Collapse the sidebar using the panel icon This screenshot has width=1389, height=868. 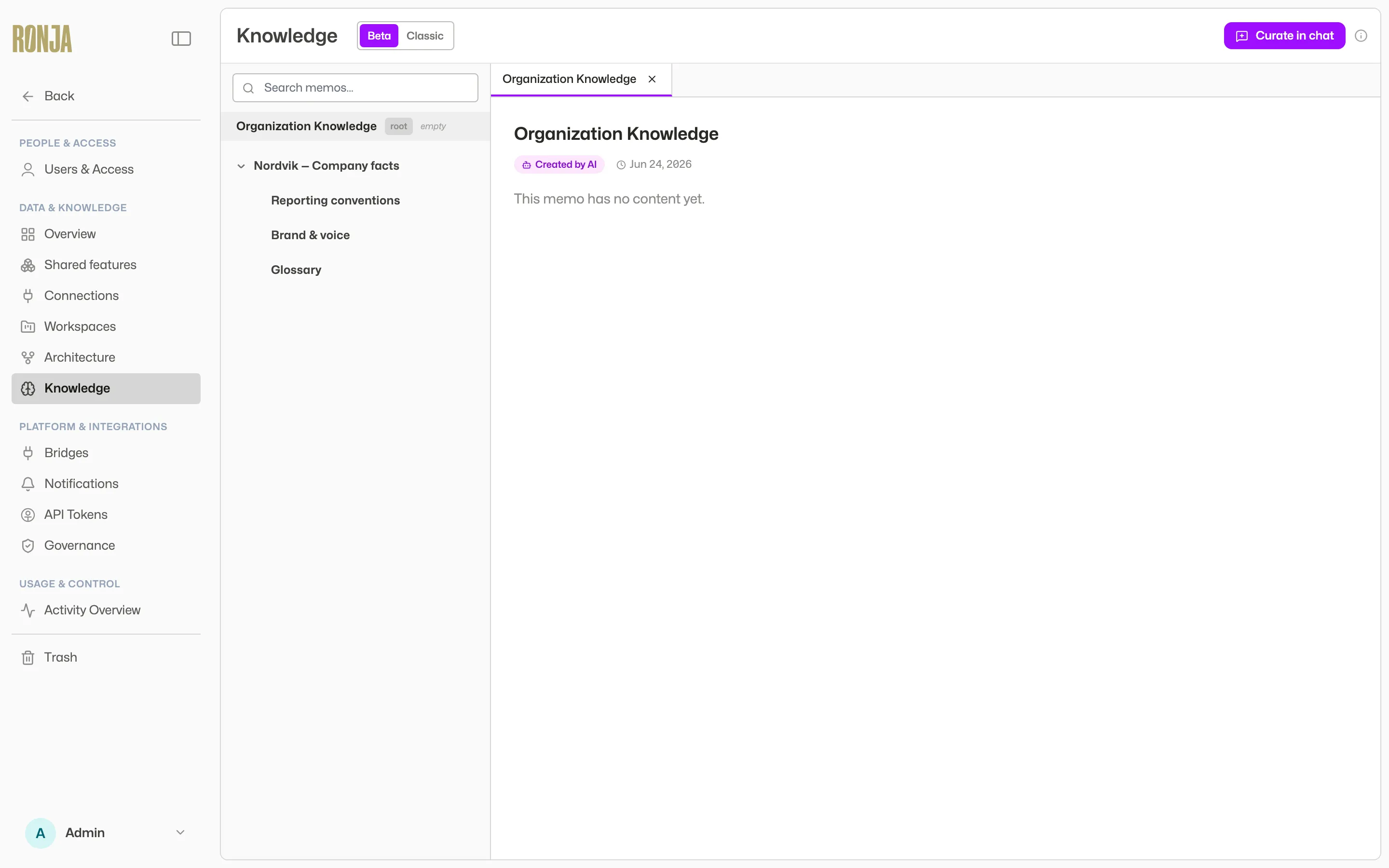pos(181,39)
